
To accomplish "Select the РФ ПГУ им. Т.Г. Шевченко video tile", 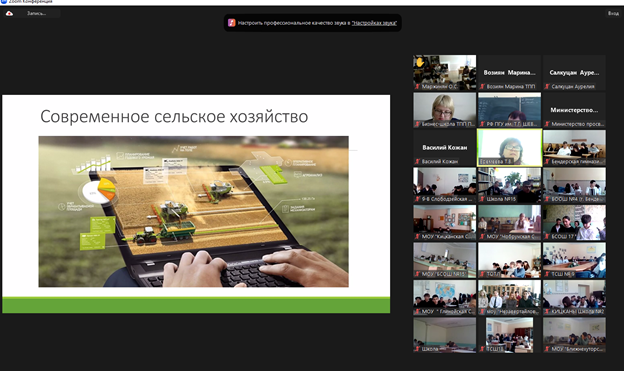I will [509, 110].
